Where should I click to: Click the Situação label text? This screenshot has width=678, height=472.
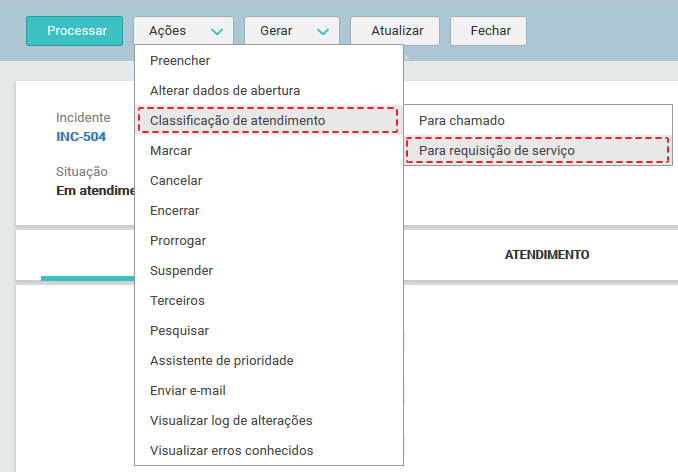[82, 172]
